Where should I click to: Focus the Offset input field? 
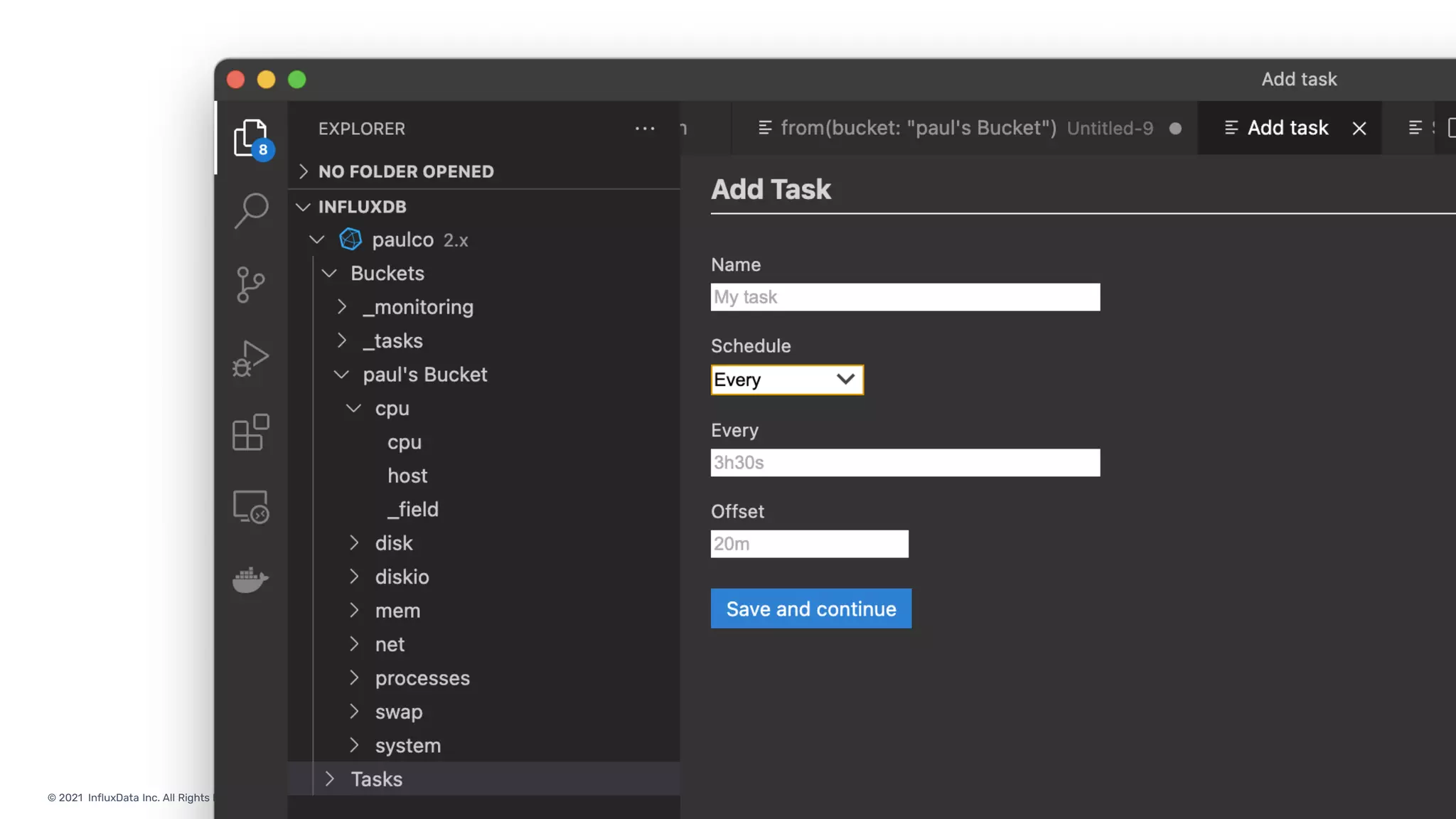coord(809,544)
